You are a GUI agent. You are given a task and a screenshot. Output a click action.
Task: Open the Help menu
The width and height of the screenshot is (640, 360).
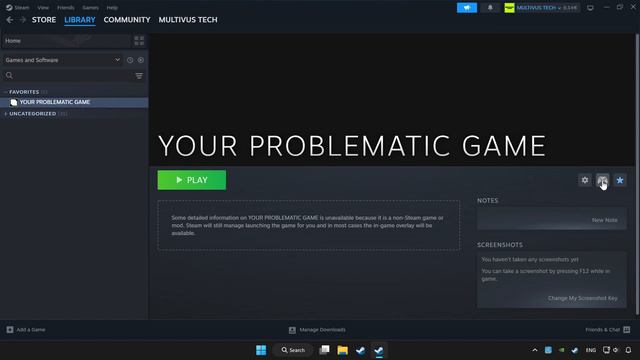(112, 7)
